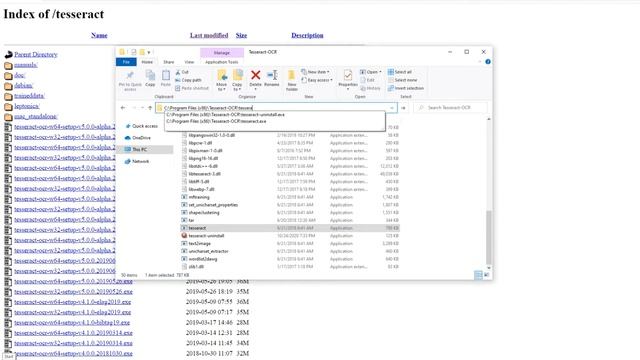Click the Rename ribbon button
This screenshot has height=360, width=640.
pos(272,78)
